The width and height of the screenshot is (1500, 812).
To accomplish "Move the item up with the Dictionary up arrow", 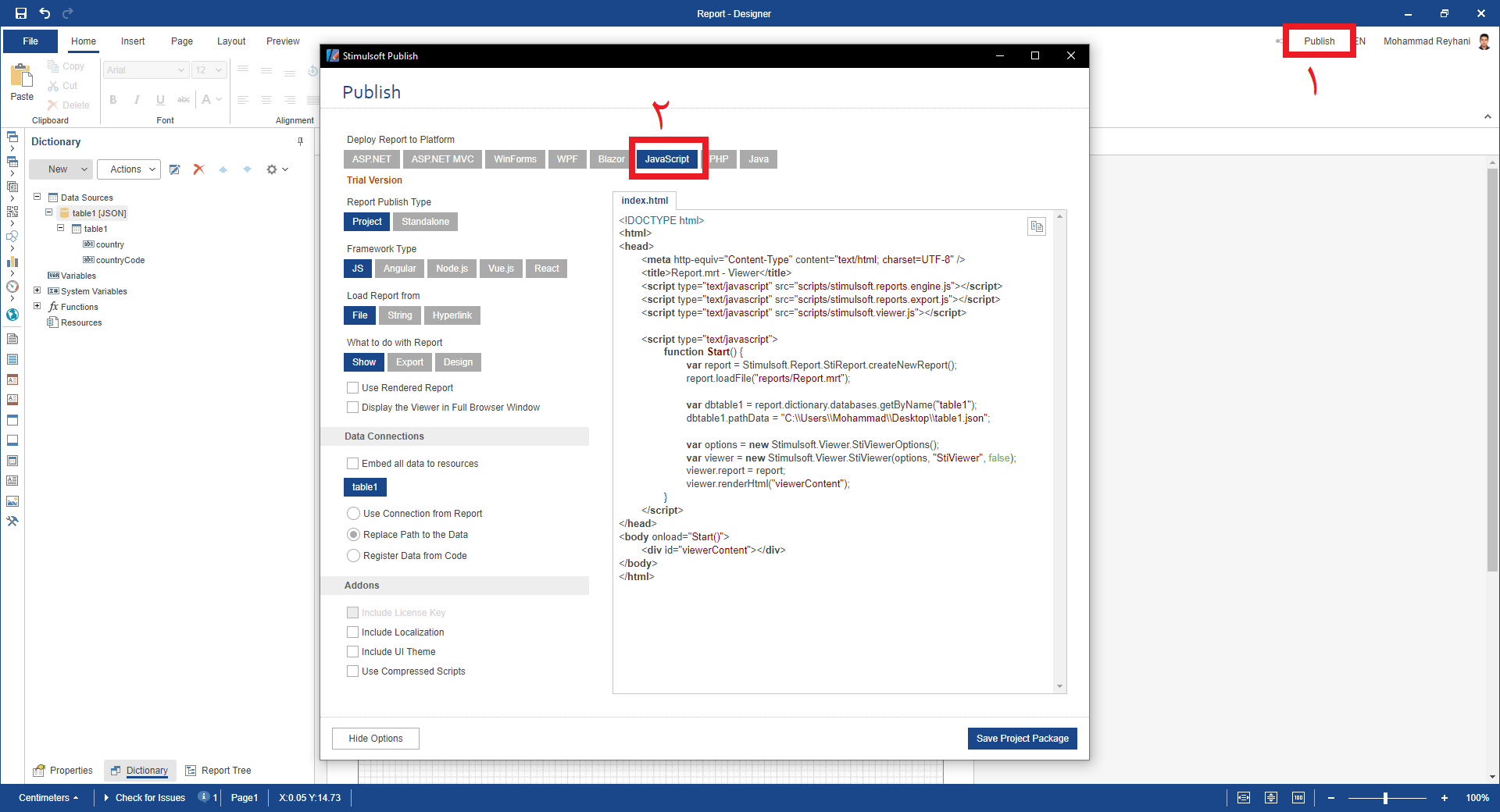I will point(223,169).
